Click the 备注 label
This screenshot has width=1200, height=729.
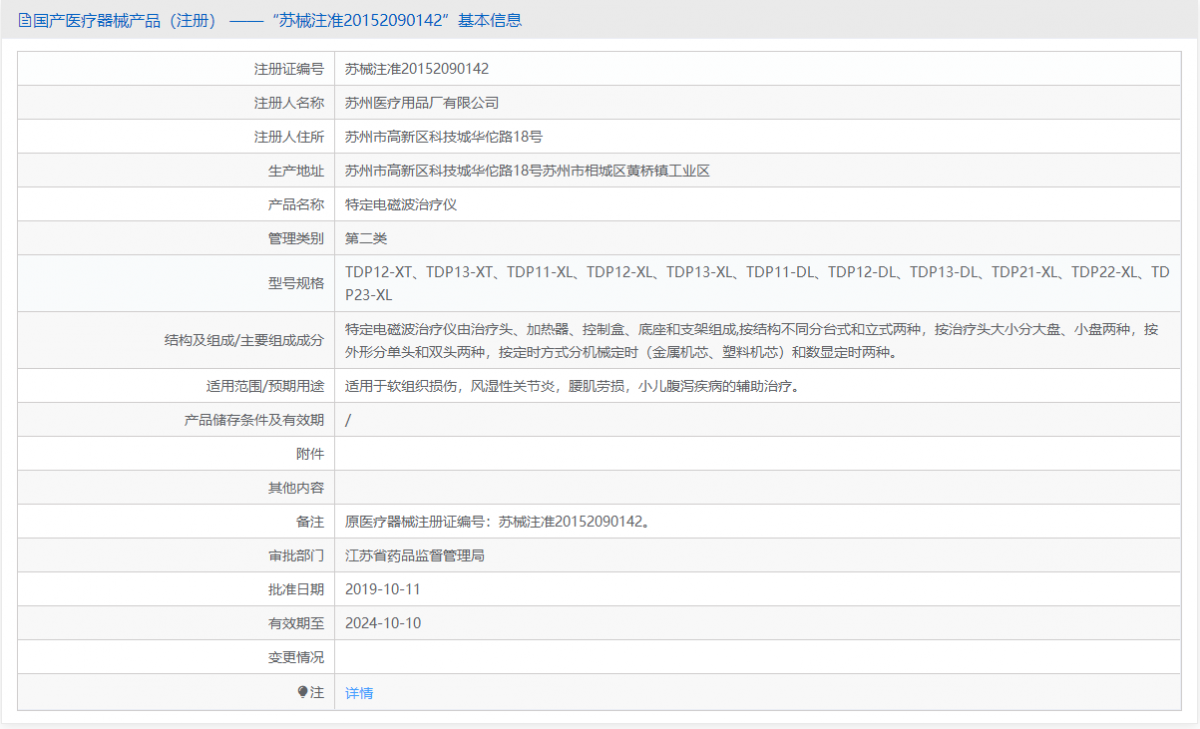pos(310,522)
